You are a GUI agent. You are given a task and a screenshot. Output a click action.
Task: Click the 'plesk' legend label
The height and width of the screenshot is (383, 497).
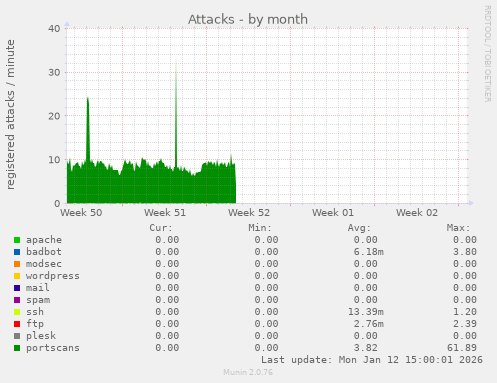(x=41, y=336)
